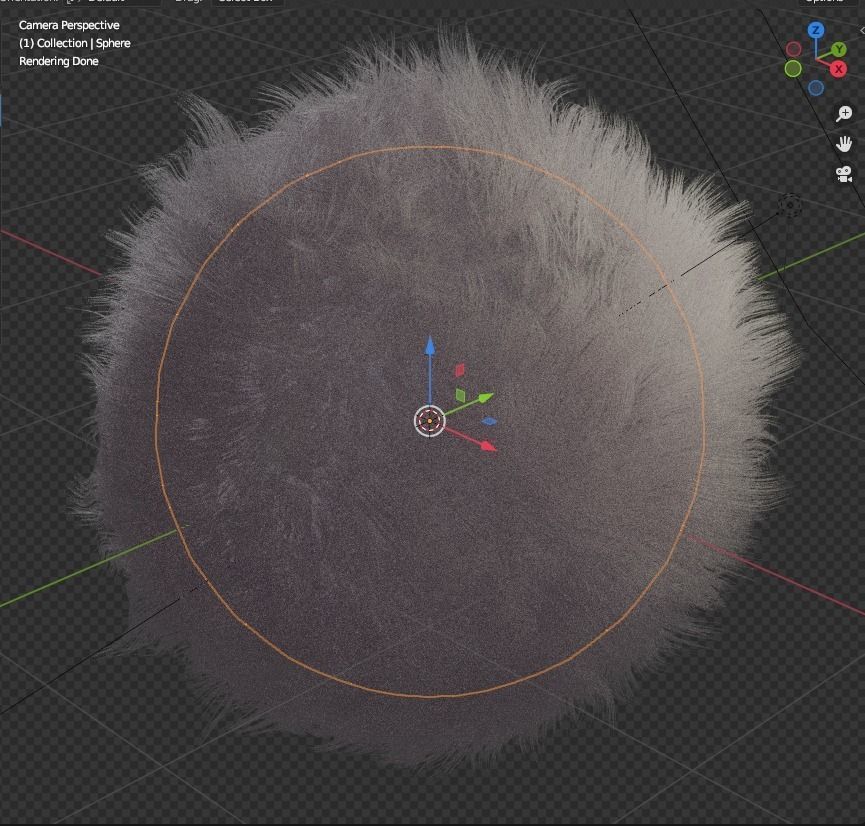Select the point light object
This screenshot has height=826, width=865.
[790, 205]
